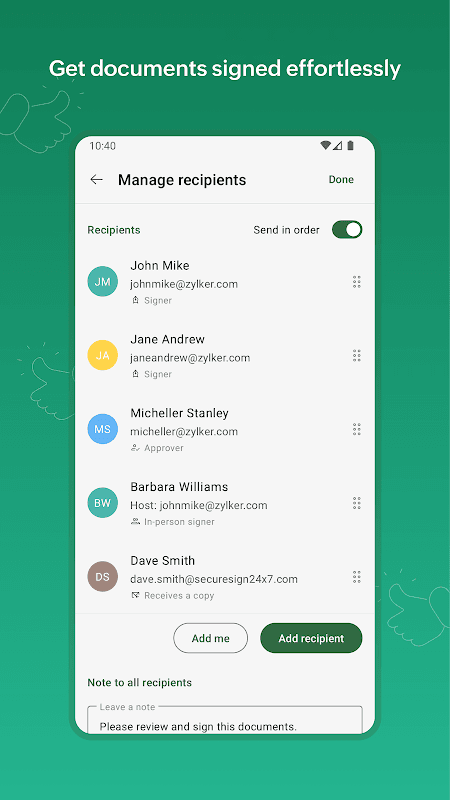Screen dimensions: 450x800
Task: Select the Dave Smith recipient name
Action: coord(163,561)
